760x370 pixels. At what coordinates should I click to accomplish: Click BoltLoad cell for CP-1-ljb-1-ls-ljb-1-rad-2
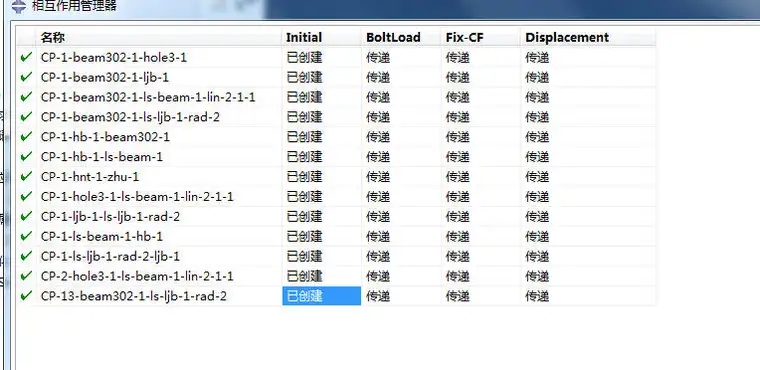401,216
